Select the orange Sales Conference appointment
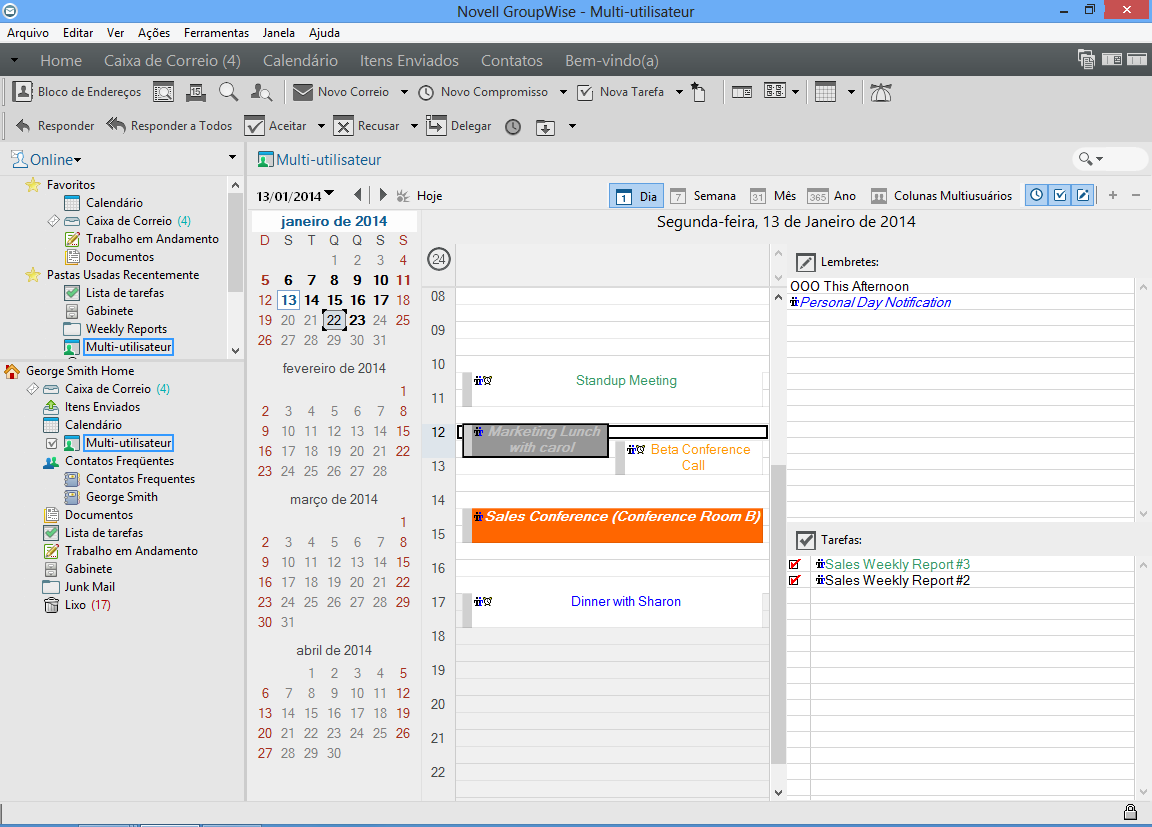Viewport: 1152px width, 827px height. coord(617,524)
